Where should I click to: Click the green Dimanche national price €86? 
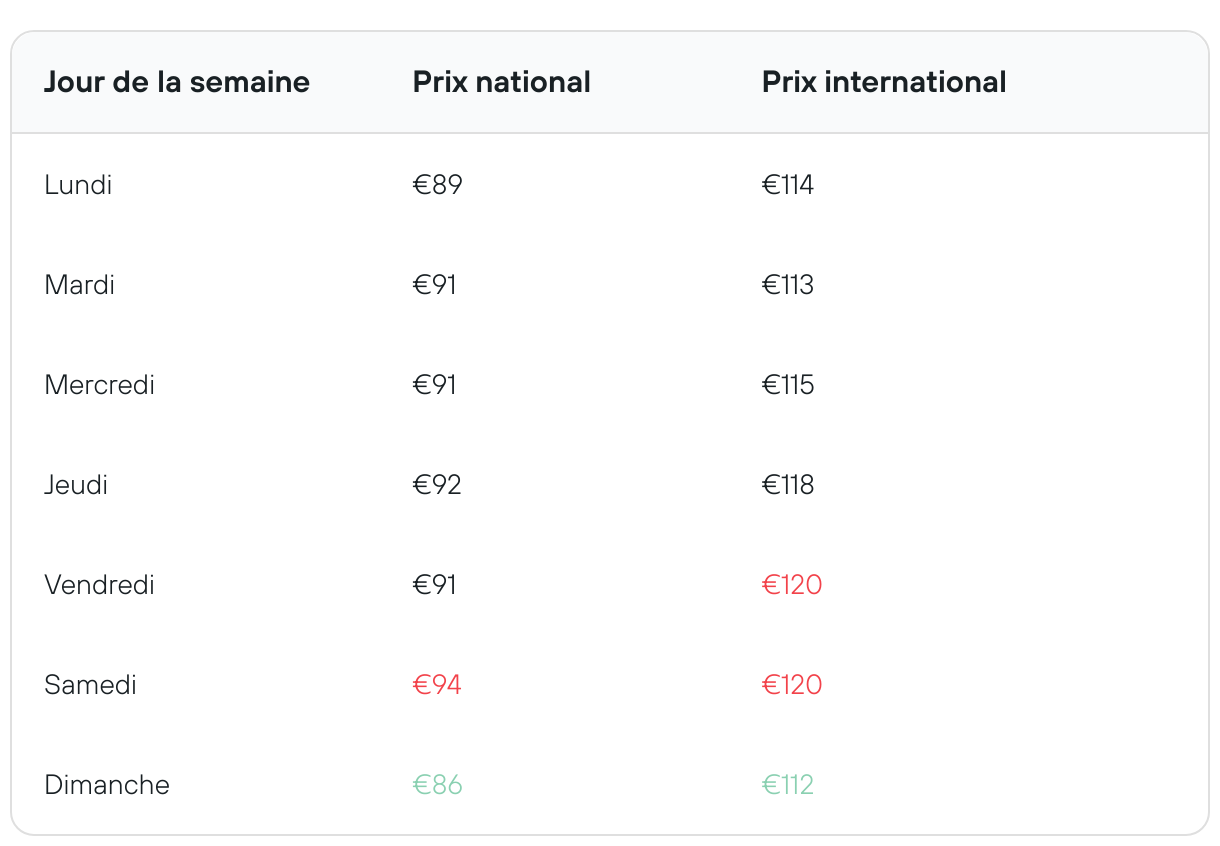pos(437,785)
